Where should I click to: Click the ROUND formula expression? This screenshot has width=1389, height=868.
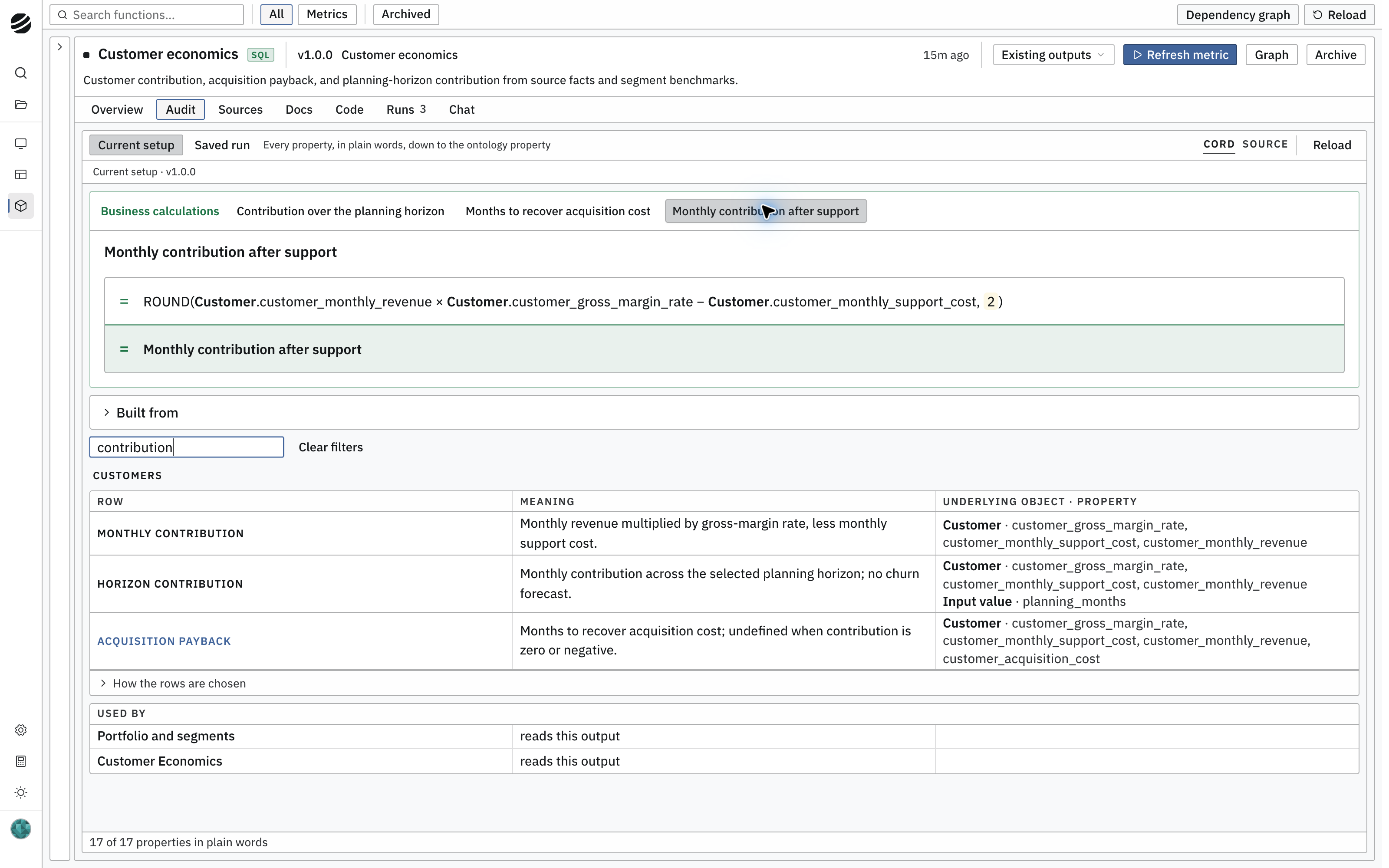coord(573,302)
